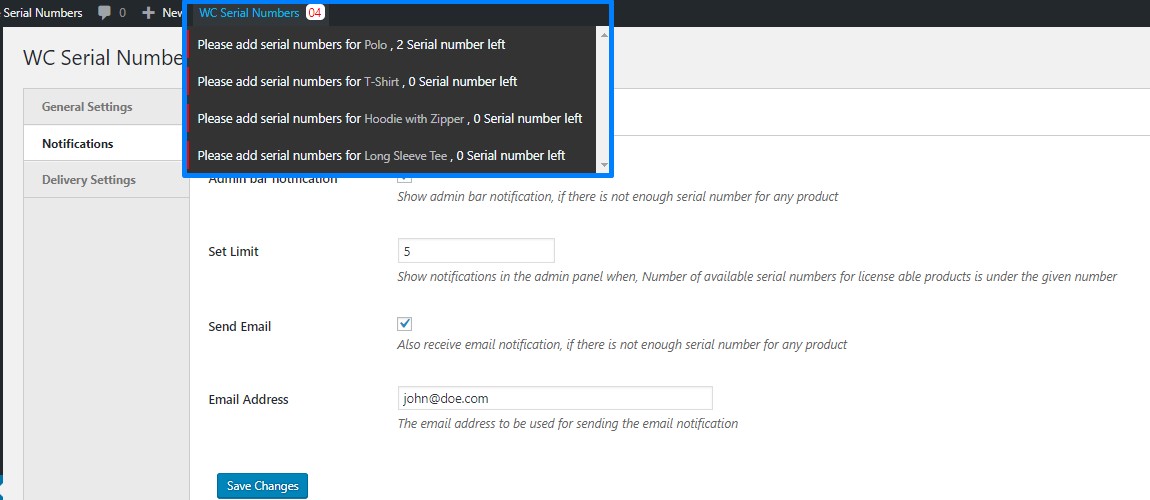The image size is (1150, 500).
Task: Click the red 04 notification badge
Action: pyautogui.click(x=315, y=13)
